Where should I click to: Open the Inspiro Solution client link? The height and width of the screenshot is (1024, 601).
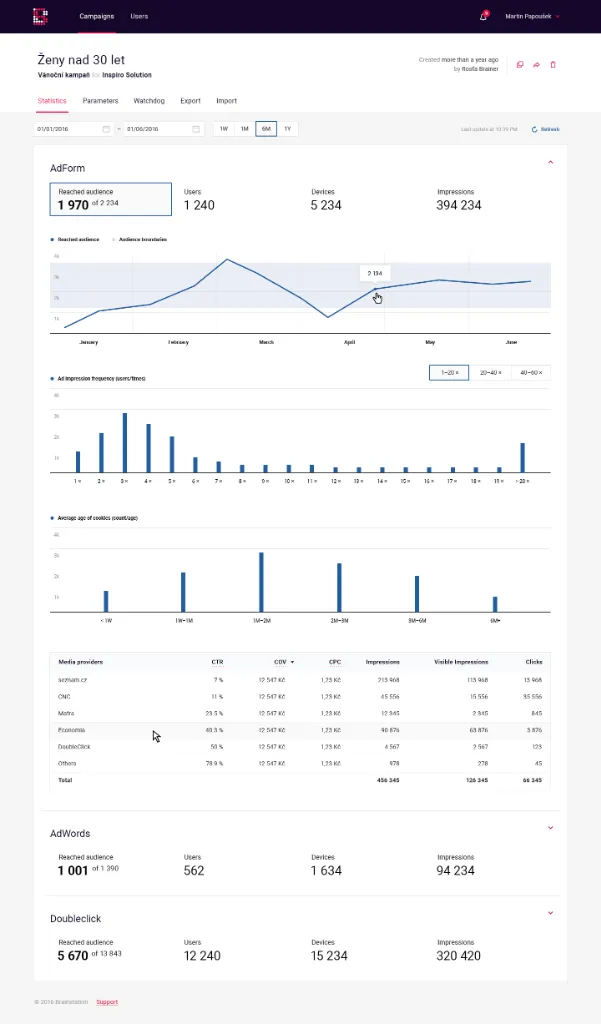click(127, 75)
